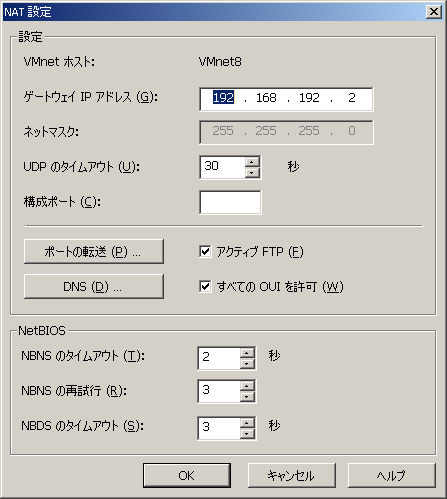Increase the NBDS timeout value

[247, 423]
